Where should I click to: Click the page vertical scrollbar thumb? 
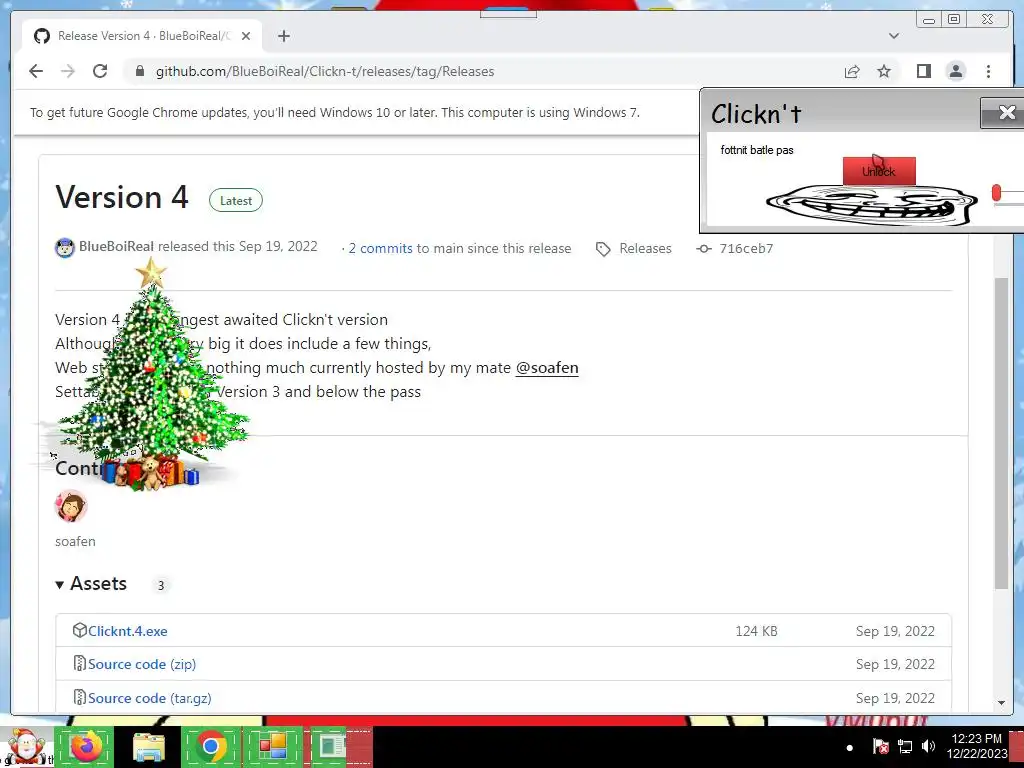pyautogui.click(x=1001, y=433)
